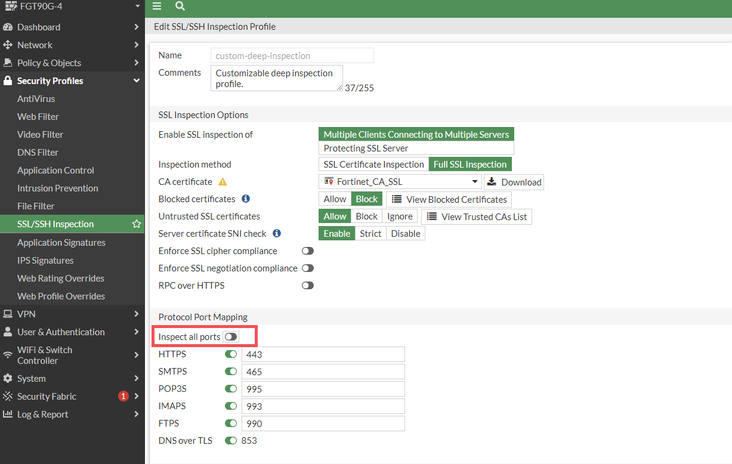
Task: Open the FGT90G-4 device dropdown
Action: (137, 6)
